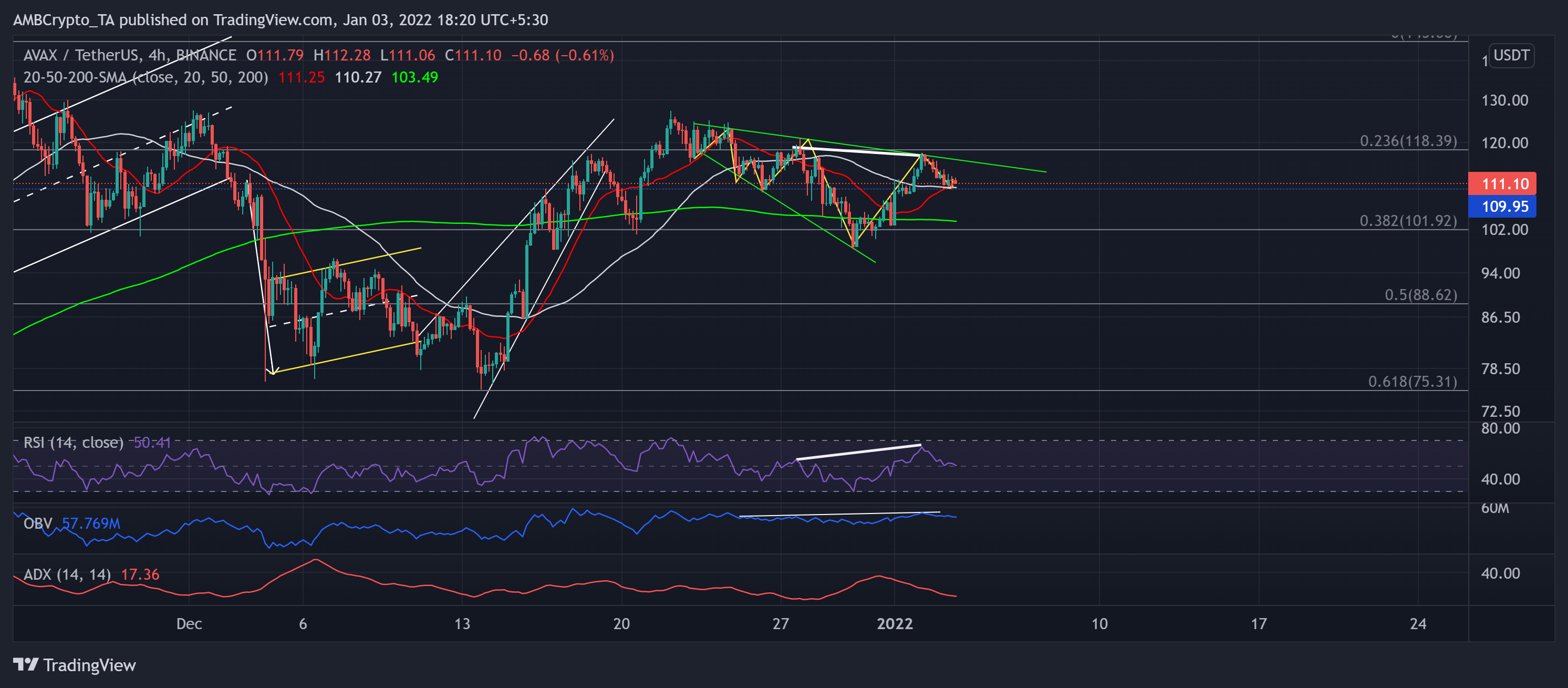Click the high value H112.28

pos(341,55)
